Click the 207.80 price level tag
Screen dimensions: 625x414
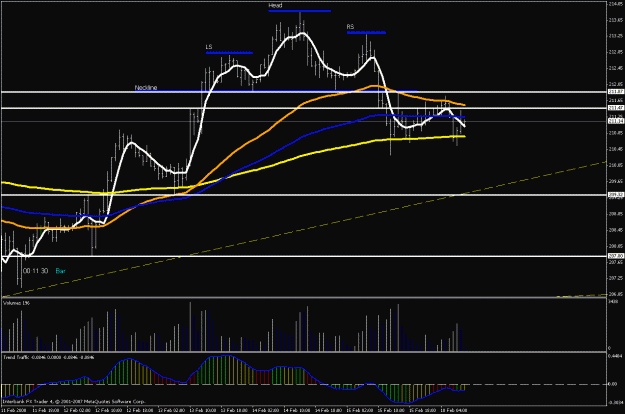pyautogui.click(x=616, y=256)
